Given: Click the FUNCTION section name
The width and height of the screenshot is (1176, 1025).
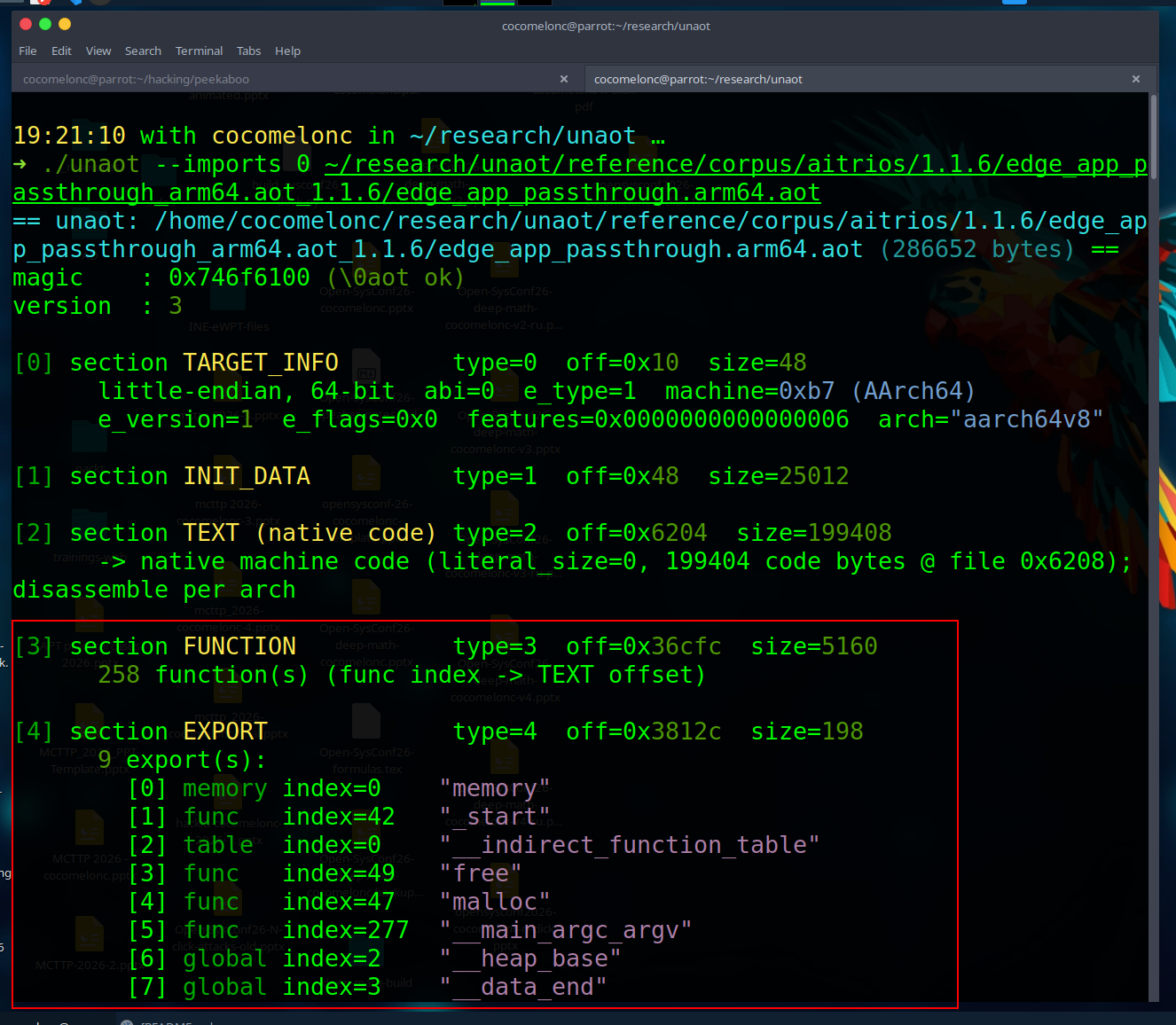Looking at the screenshot, I should coord(239,646).
